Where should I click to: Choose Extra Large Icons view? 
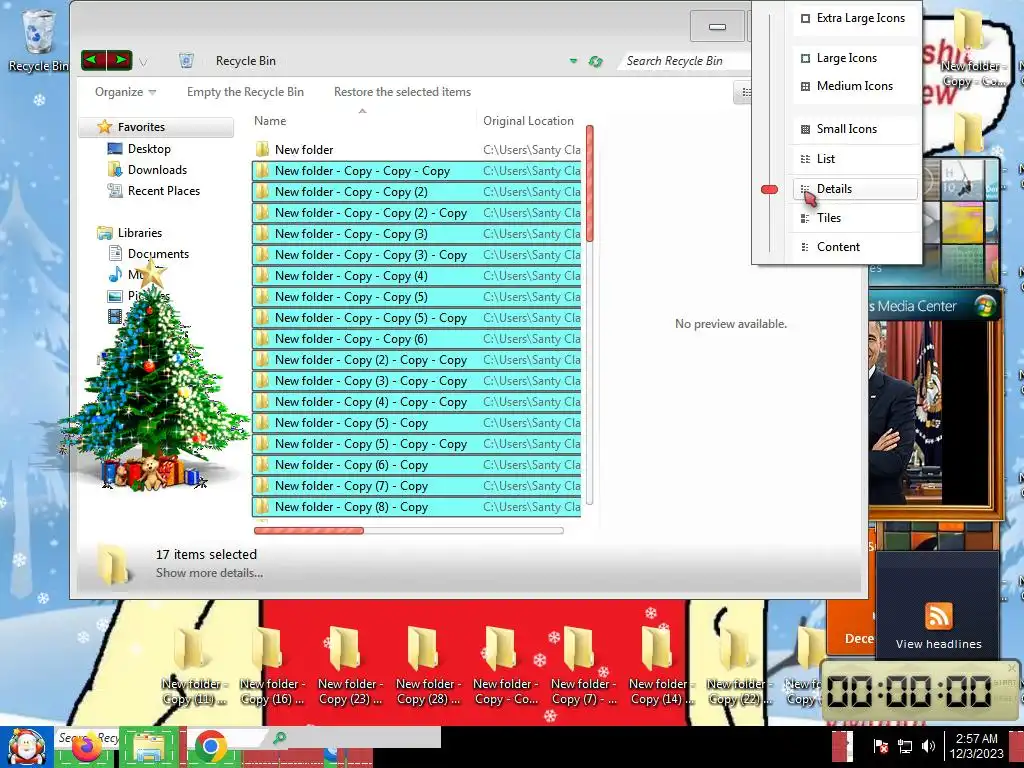854,18
